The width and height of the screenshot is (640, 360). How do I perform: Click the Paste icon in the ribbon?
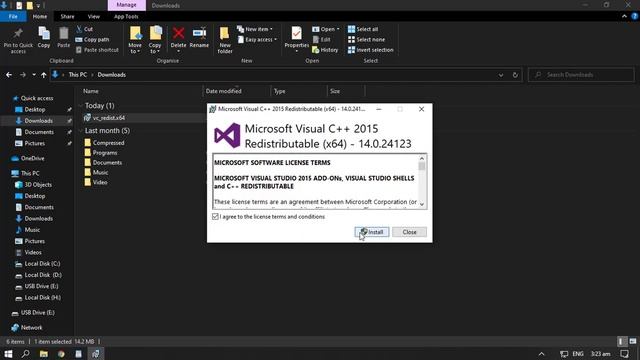point(64,33)
